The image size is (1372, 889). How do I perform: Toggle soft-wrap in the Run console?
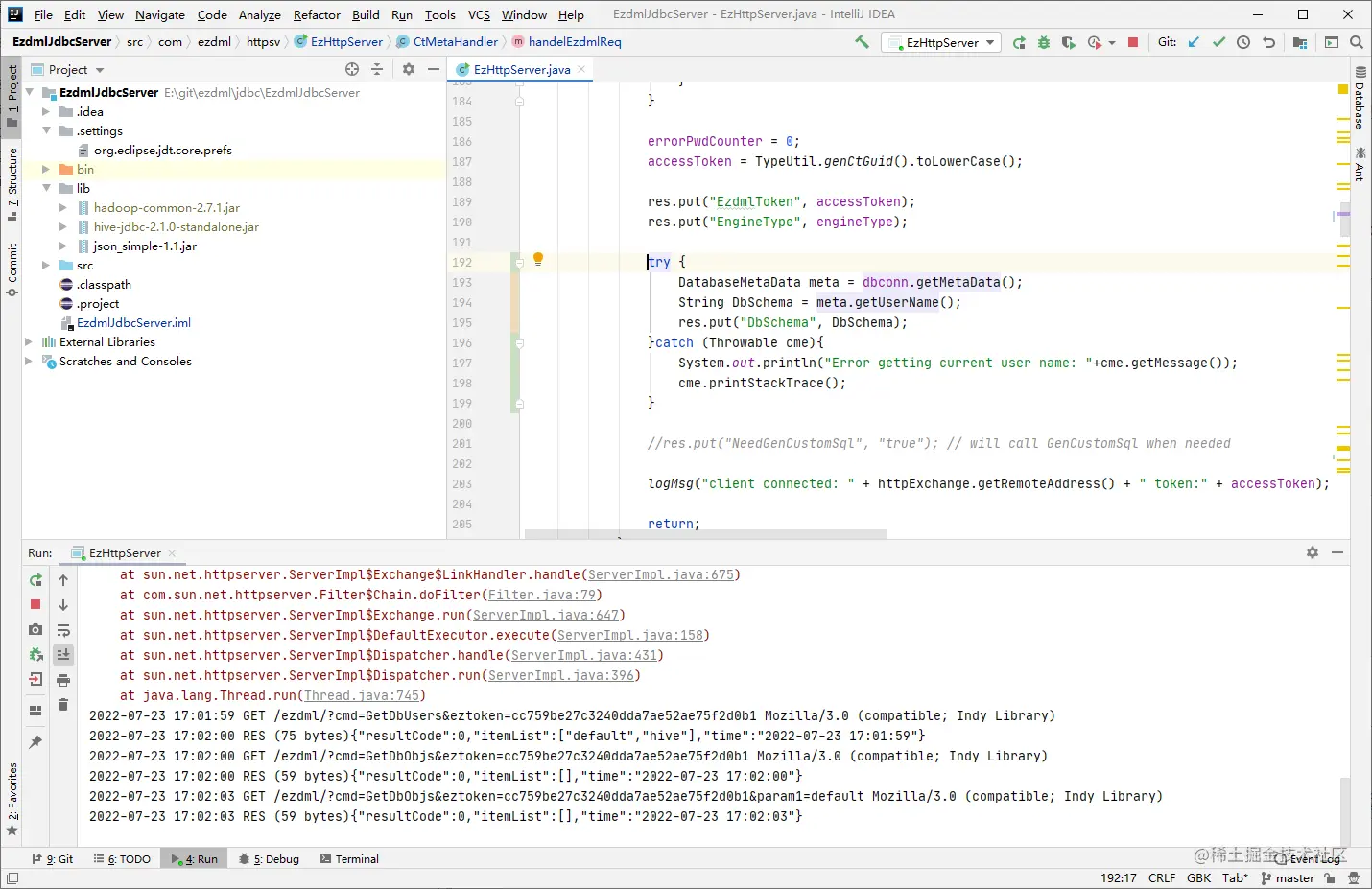pos(63,630)
